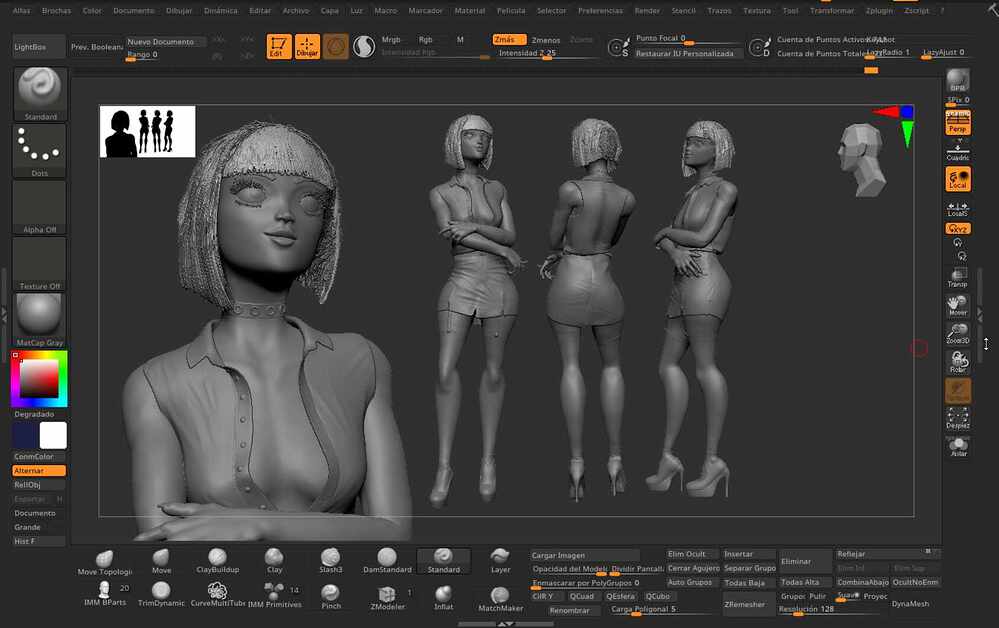This screenshot has width=999, height=628.
Task: Select the MatchMaker brush
Action: pos(500,599)
